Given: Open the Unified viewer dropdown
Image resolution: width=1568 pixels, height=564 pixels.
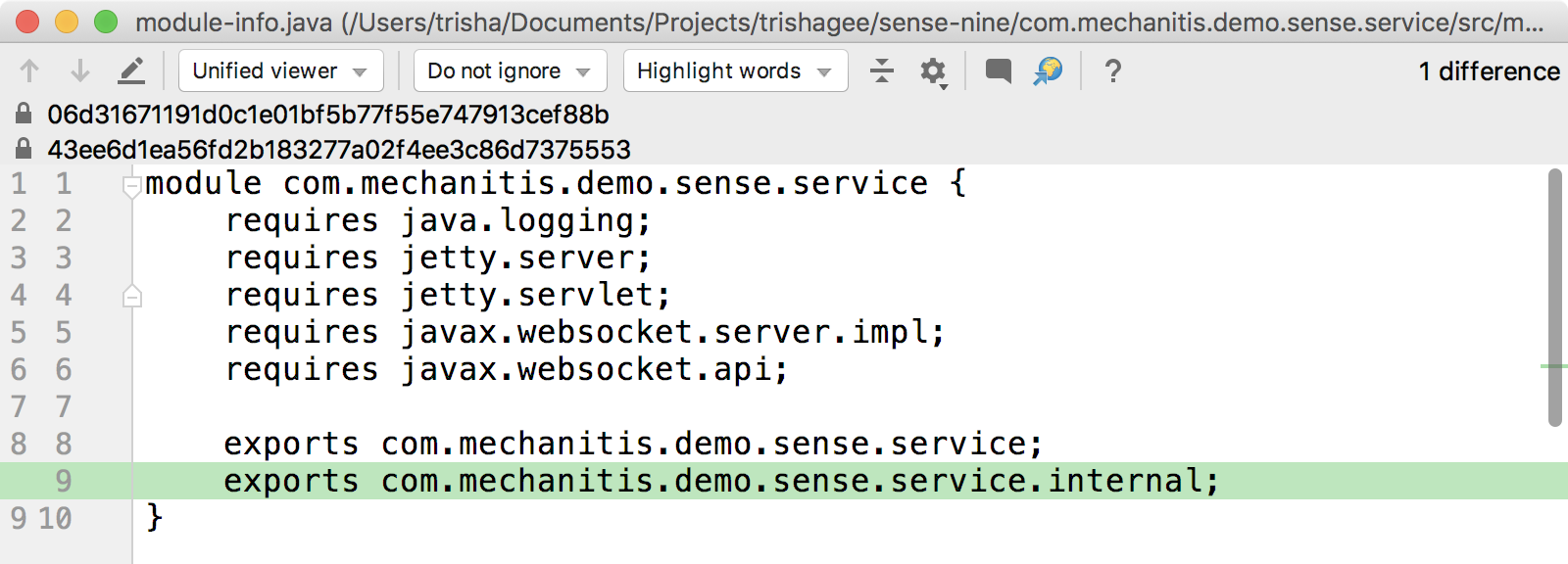Looking at the screenshot, I should [x=280, y=70].
